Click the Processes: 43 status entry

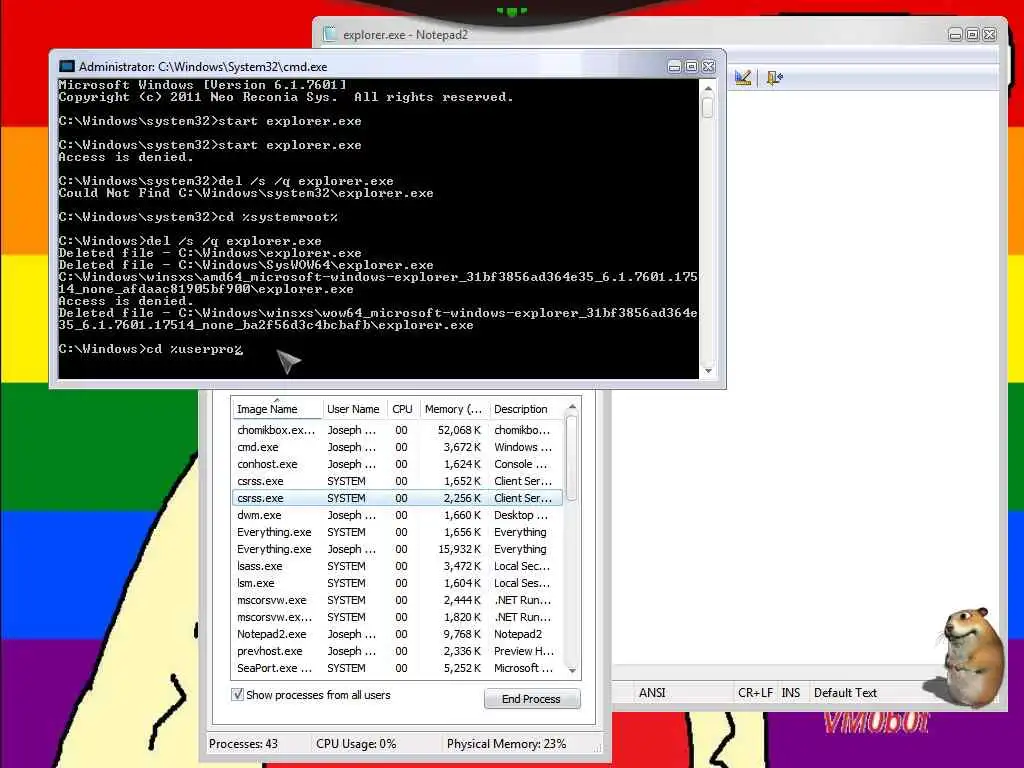tap(243, 743)
